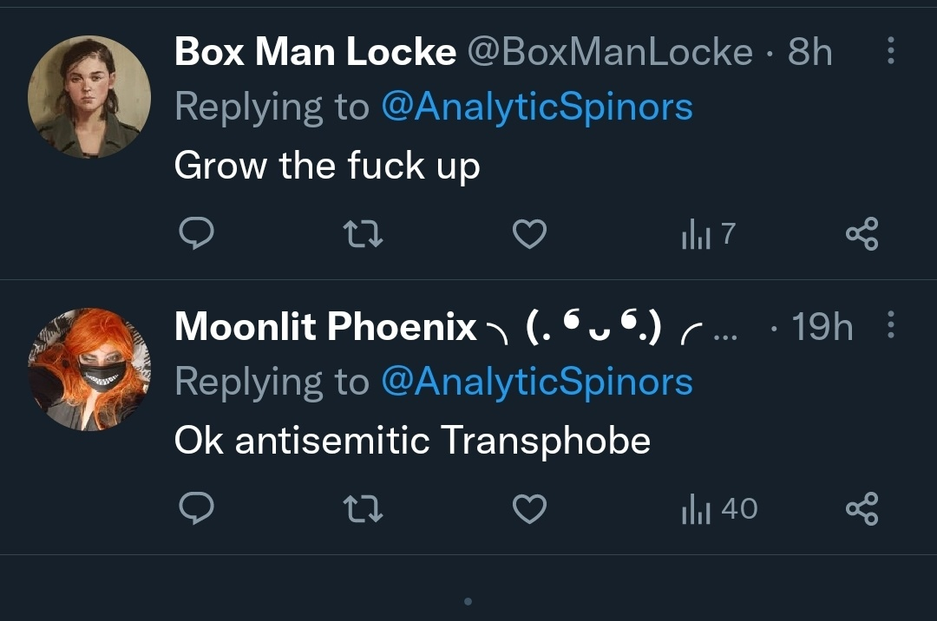This screenshot has width=937, height=621.
Task: Click the Box Man Locke display name
Action: tap(315, 52)
